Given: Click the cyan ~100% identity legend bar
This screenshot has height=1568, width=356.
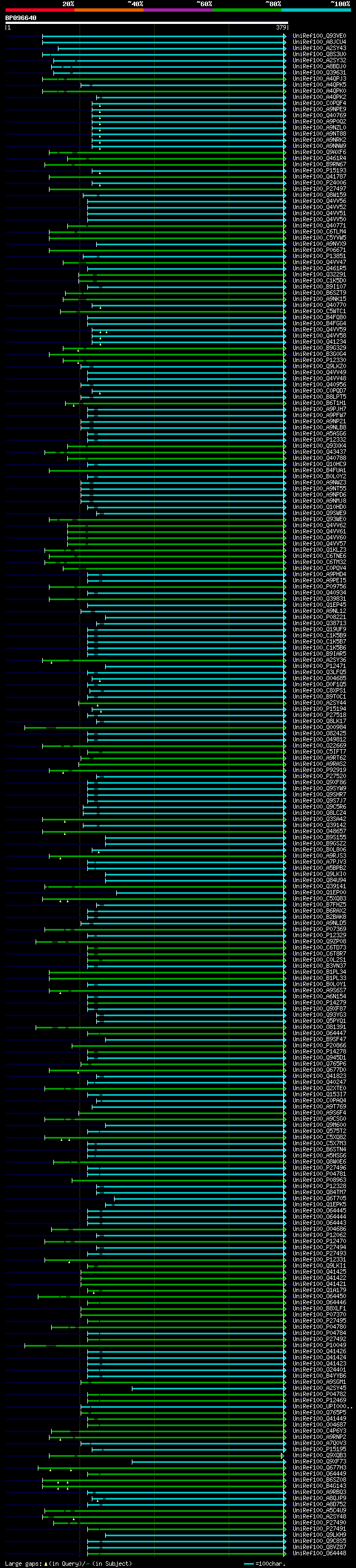Looking at the screenshot, I should [x=317, y=10].
